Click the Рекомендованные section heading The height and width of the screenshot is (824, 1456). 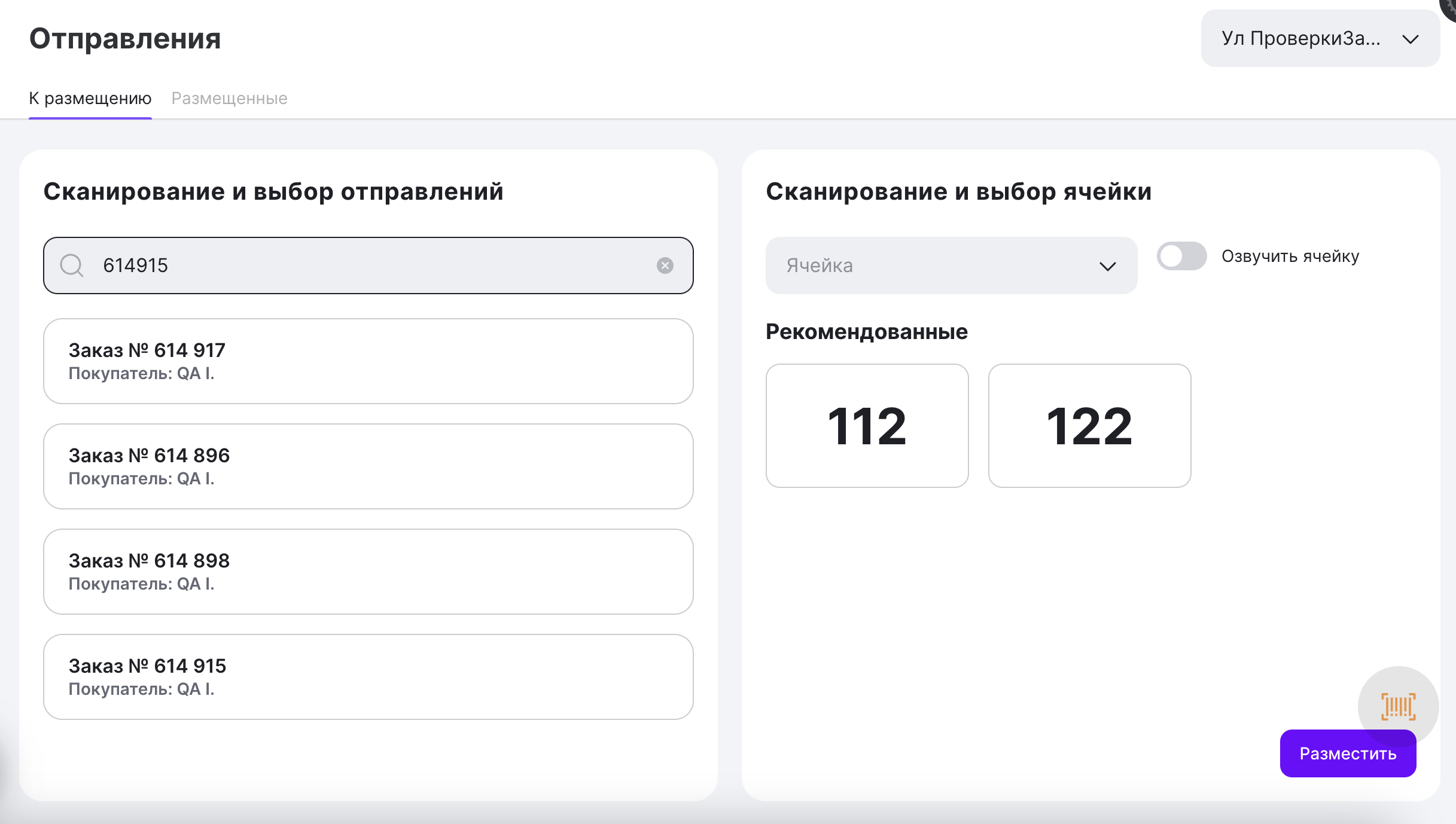pyautogui.click(x=866, y=332)
